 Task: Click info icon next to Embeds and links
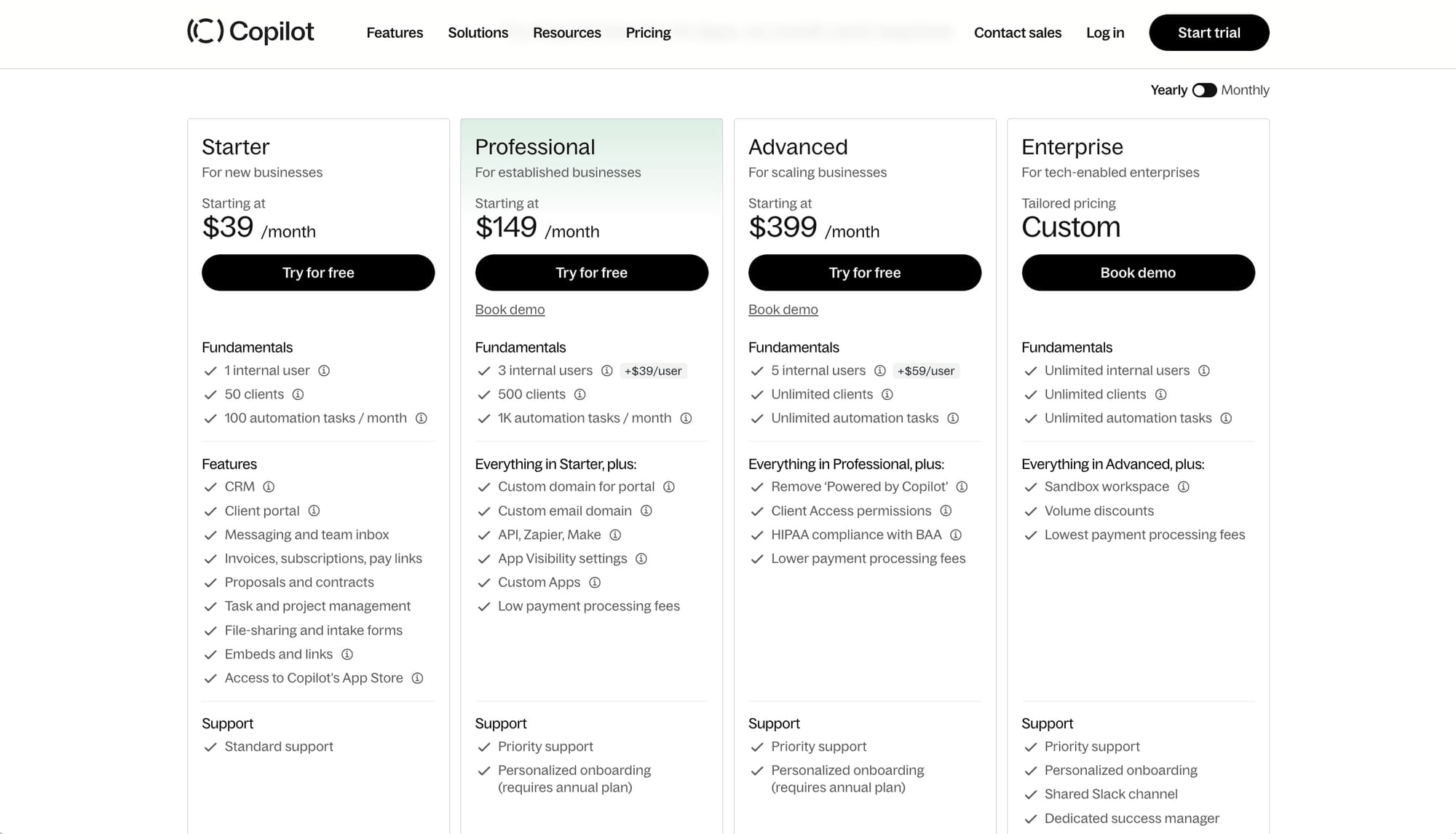[347, 654]
